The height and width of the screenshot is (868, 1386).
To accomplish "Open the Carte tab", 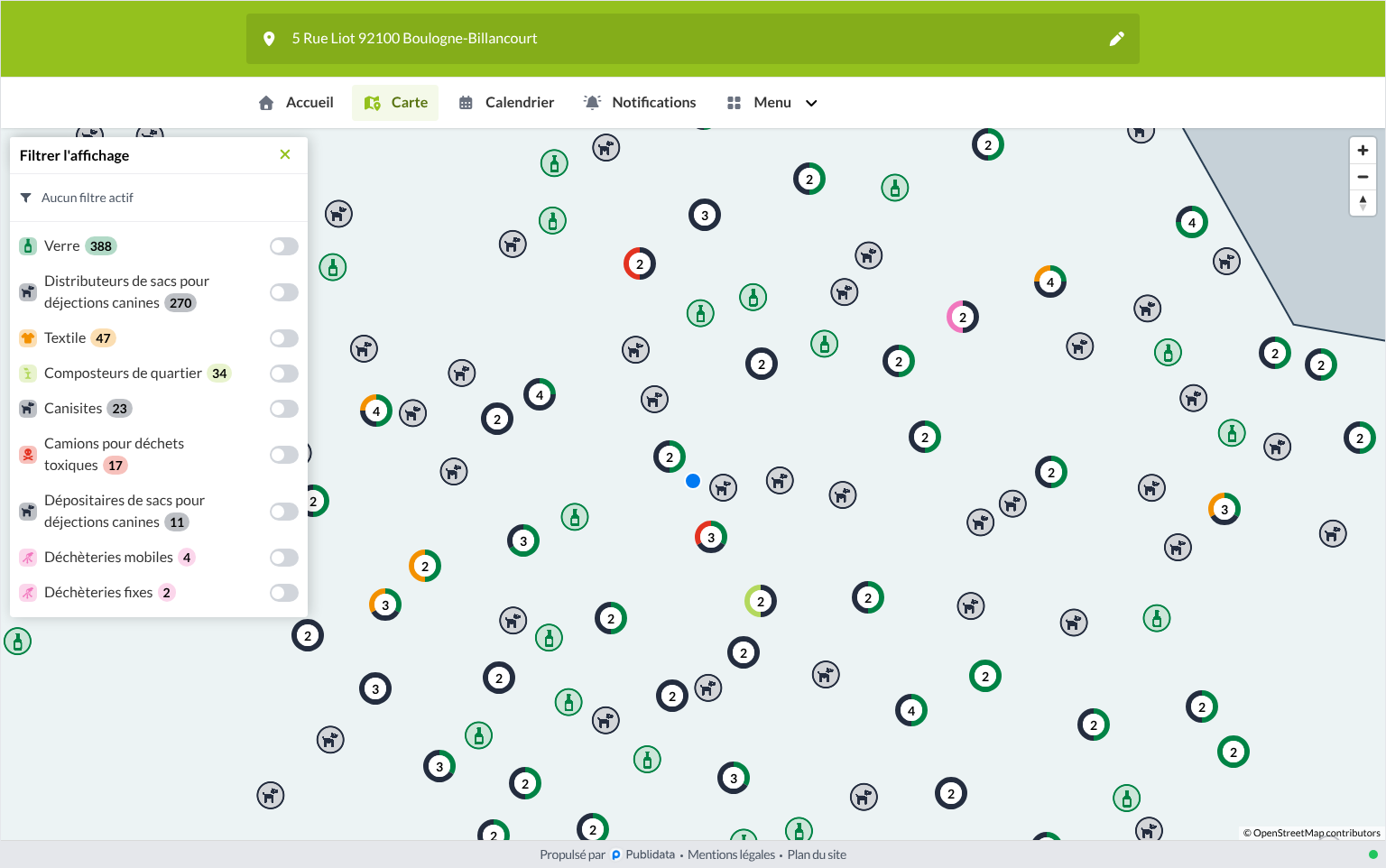I will (x=395, y=103).
